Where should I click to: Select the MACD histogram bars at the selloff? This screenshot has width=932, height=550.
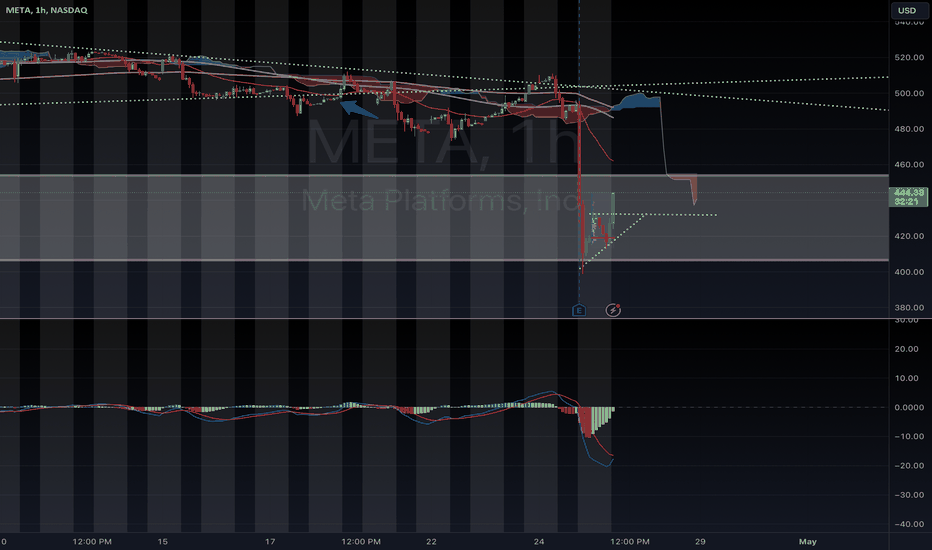594,420
